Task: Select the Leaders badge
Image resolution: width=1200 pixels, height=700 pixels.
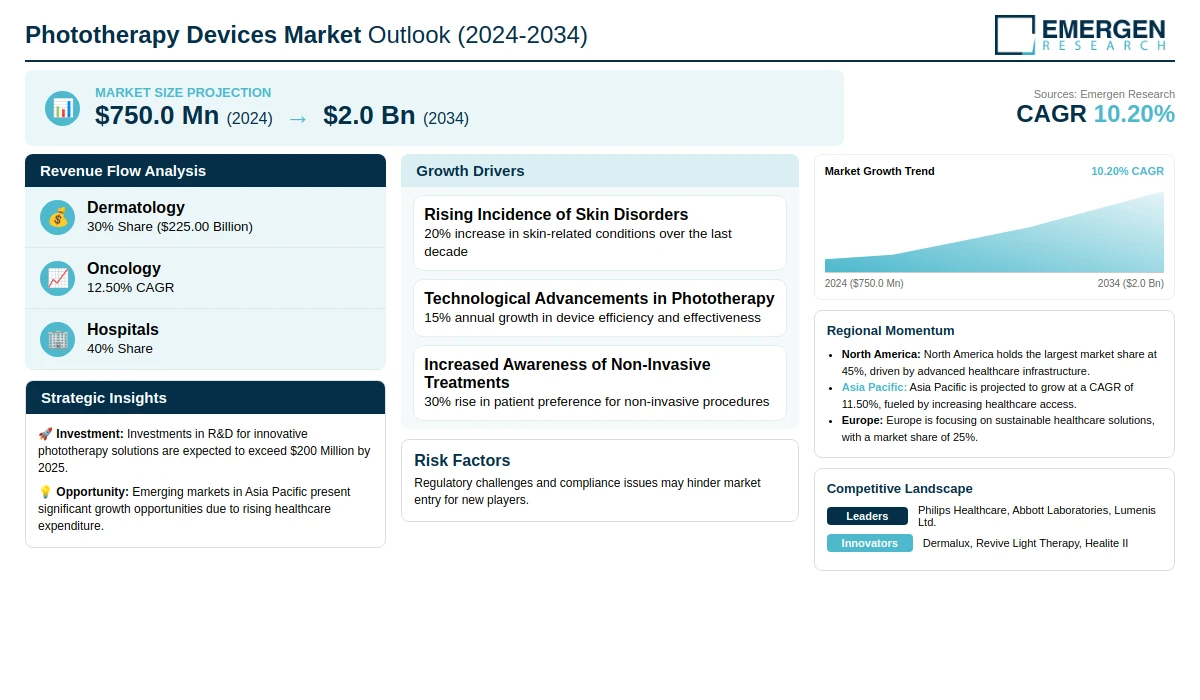Action: tap(867, 516)
